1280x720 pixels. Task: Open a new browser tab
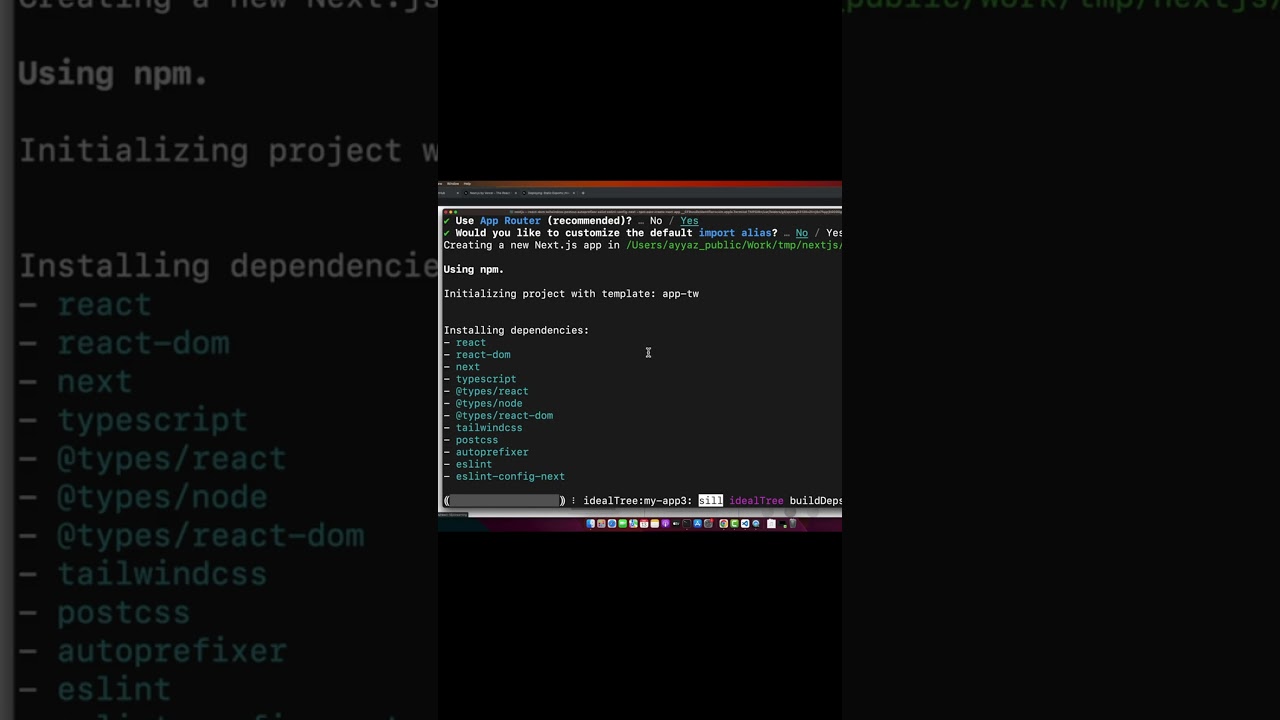(583, 193)
